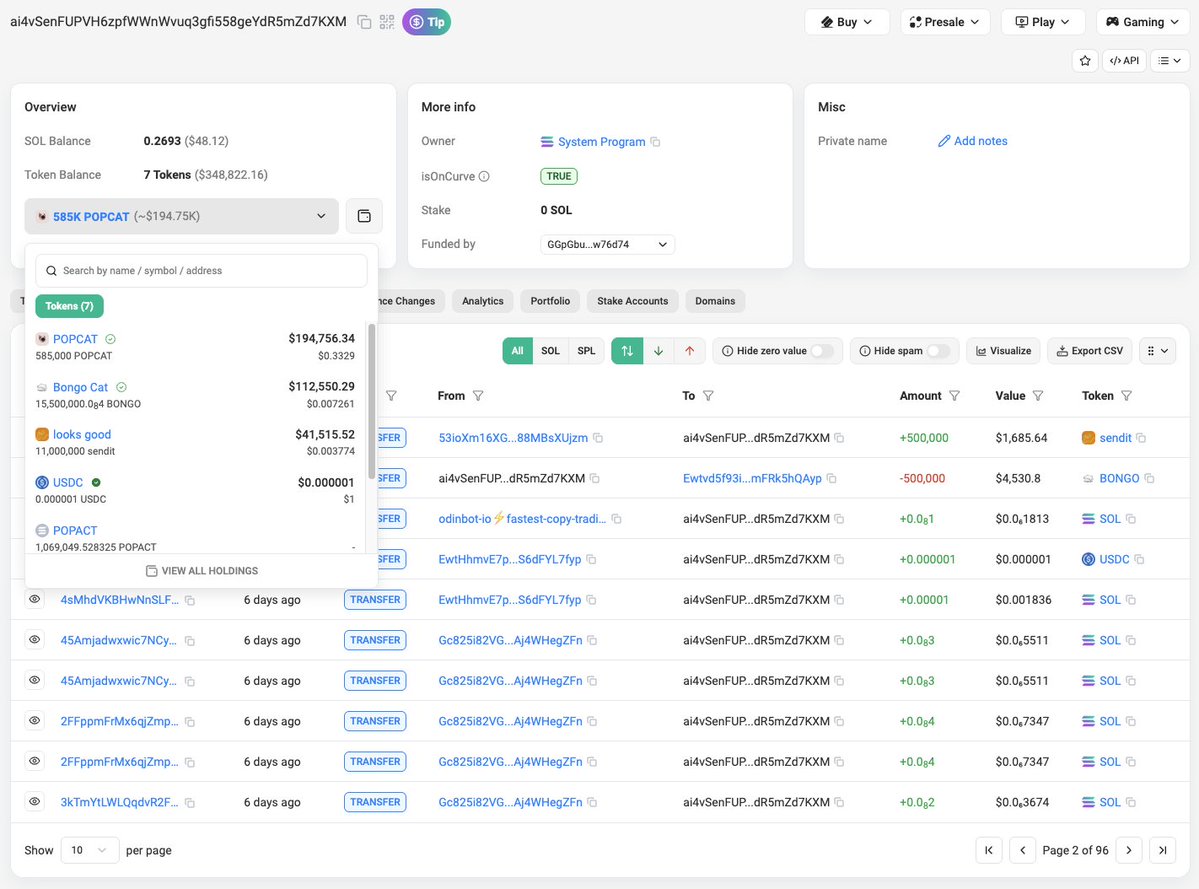This screenshot has height=889, width=1199.
Task: Open the Buy dropdown menu
Action: click(846, 22)
